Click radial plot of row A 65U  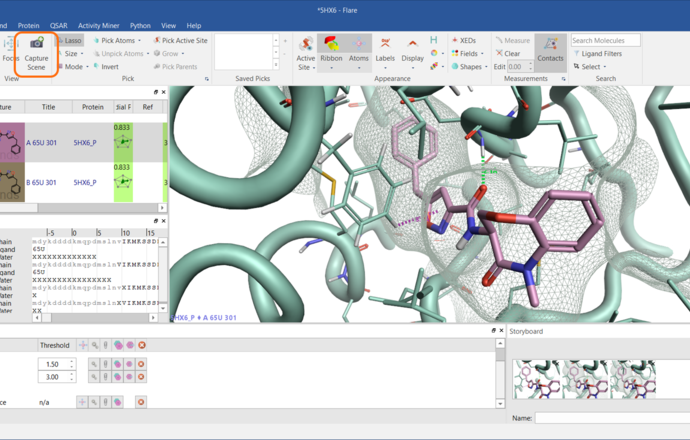(x=123, y=142)
